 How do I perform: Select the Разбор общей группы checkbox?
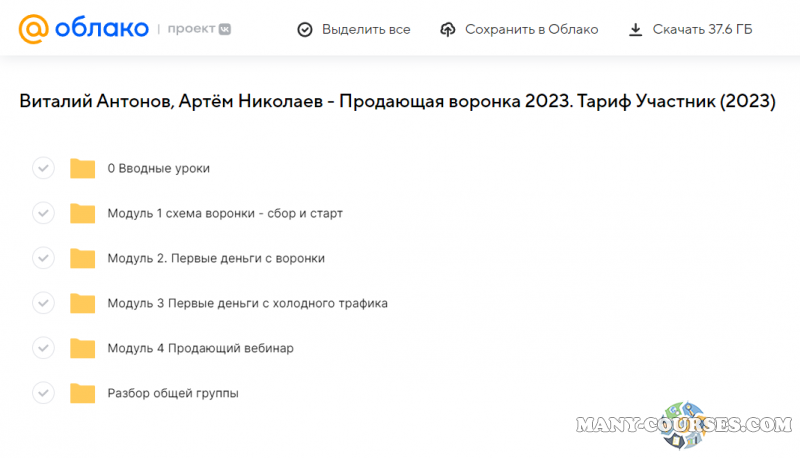(43, 393)
